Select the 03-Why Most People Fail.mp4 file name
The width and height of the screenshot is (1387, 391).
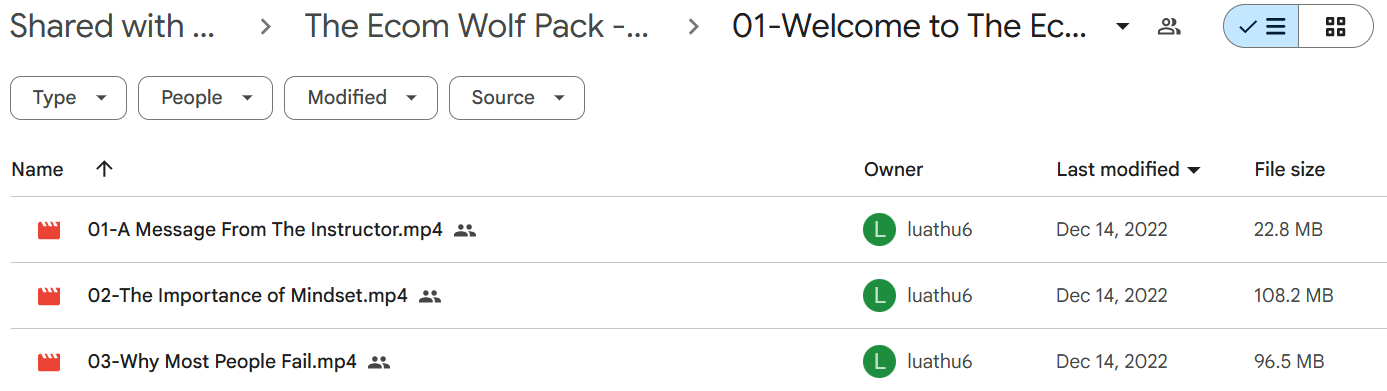click(x=222, y=362)
